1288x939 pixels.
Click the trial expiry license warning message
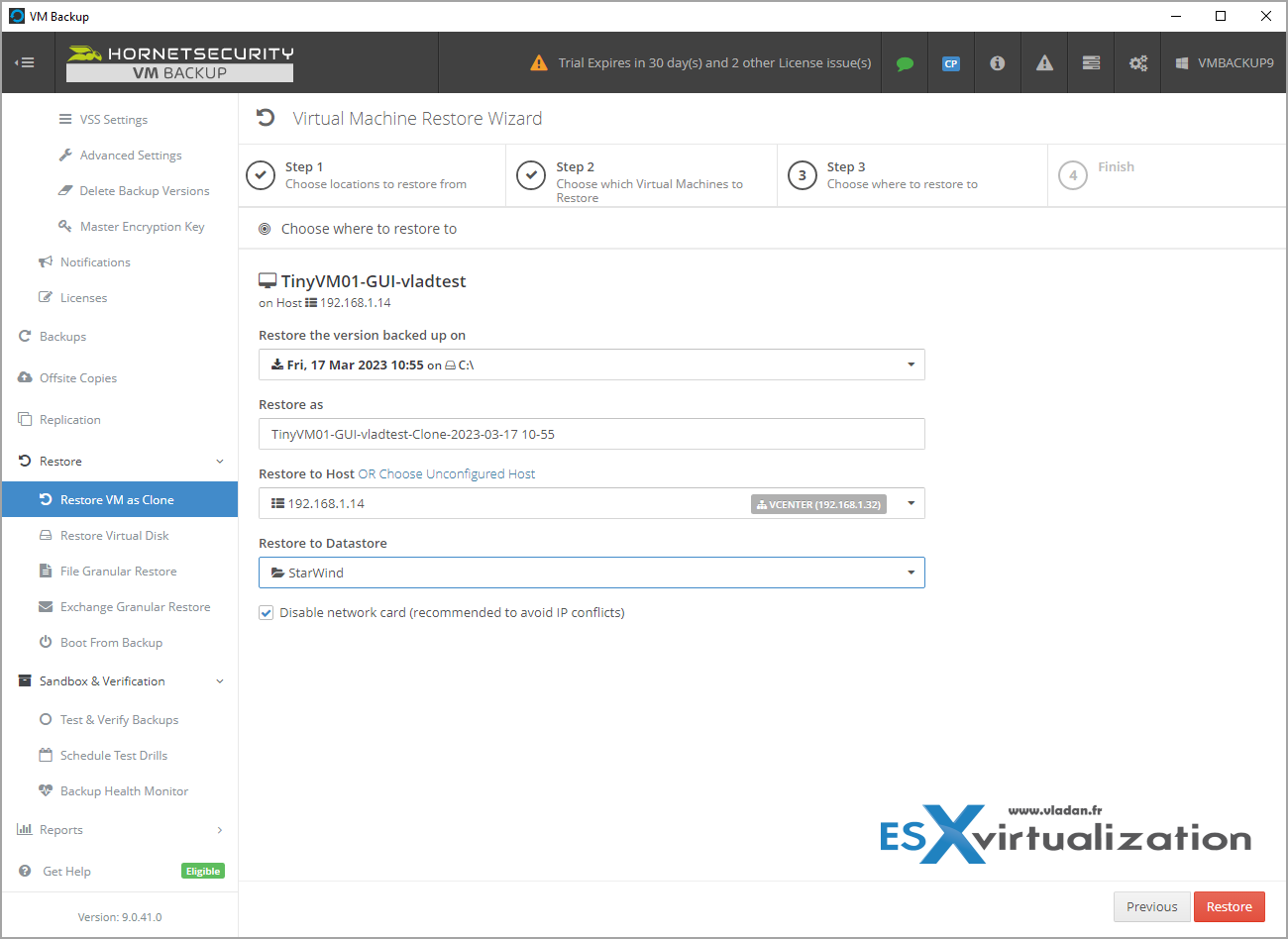(x=714, y=62)
